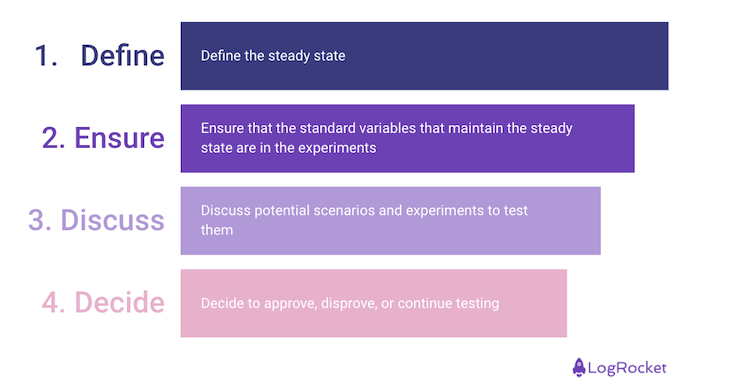Screen dimensions: 730x385
Task: Select the purple Ensure bar
Action: tap(407, 138)
